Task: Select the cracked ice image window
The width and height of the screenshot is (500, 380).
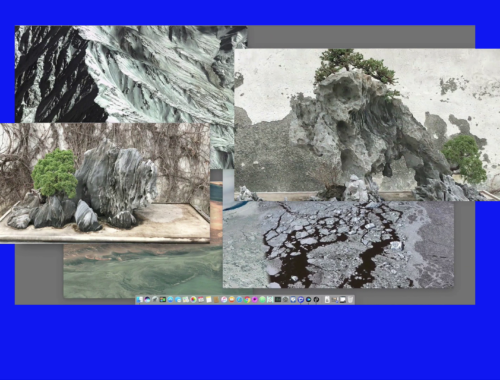Action: (338, 245)
